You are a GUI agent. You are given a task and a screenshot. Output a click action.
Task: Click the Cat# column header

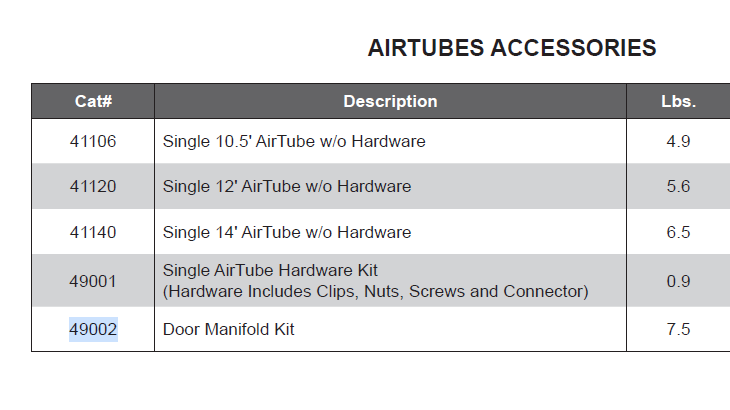point(93,102)
